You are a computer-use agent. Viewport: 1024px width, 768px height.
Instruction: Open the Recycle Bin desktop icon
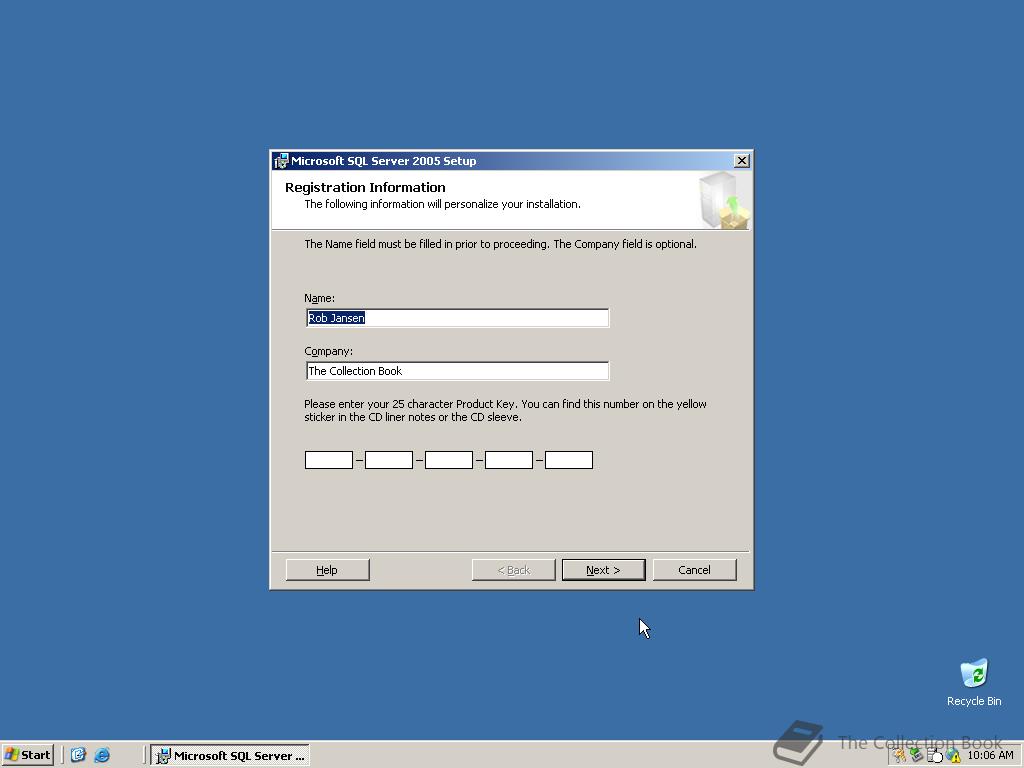pos(974,682)
